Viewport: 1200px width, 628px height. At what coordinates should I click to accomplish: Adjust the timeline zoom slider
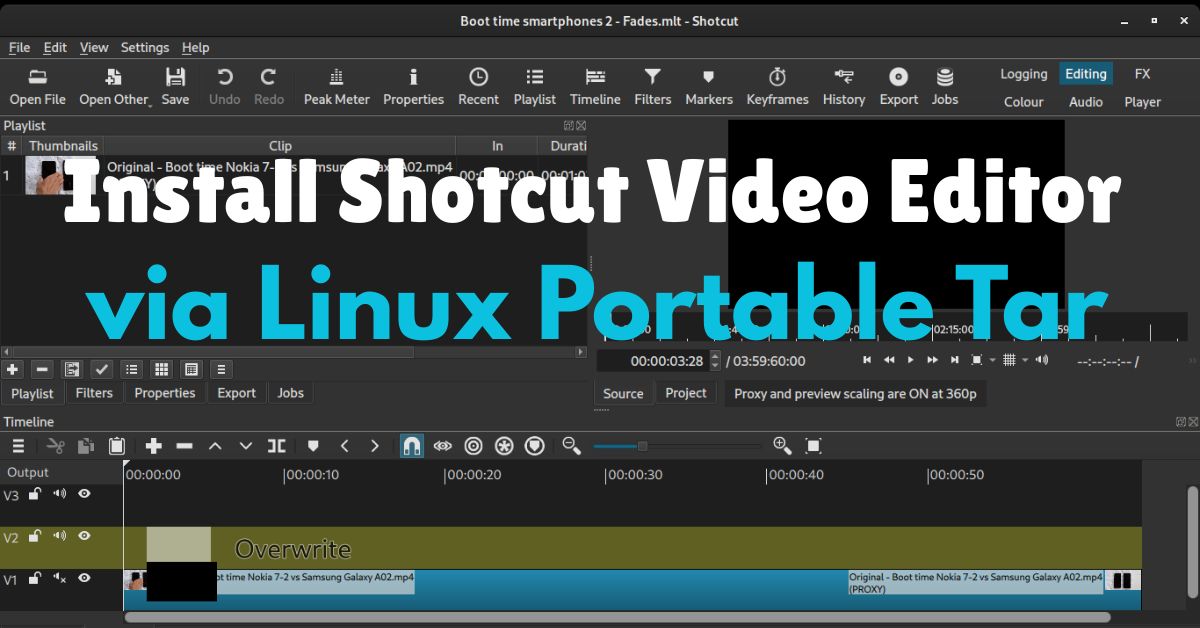tap(676, 446)
